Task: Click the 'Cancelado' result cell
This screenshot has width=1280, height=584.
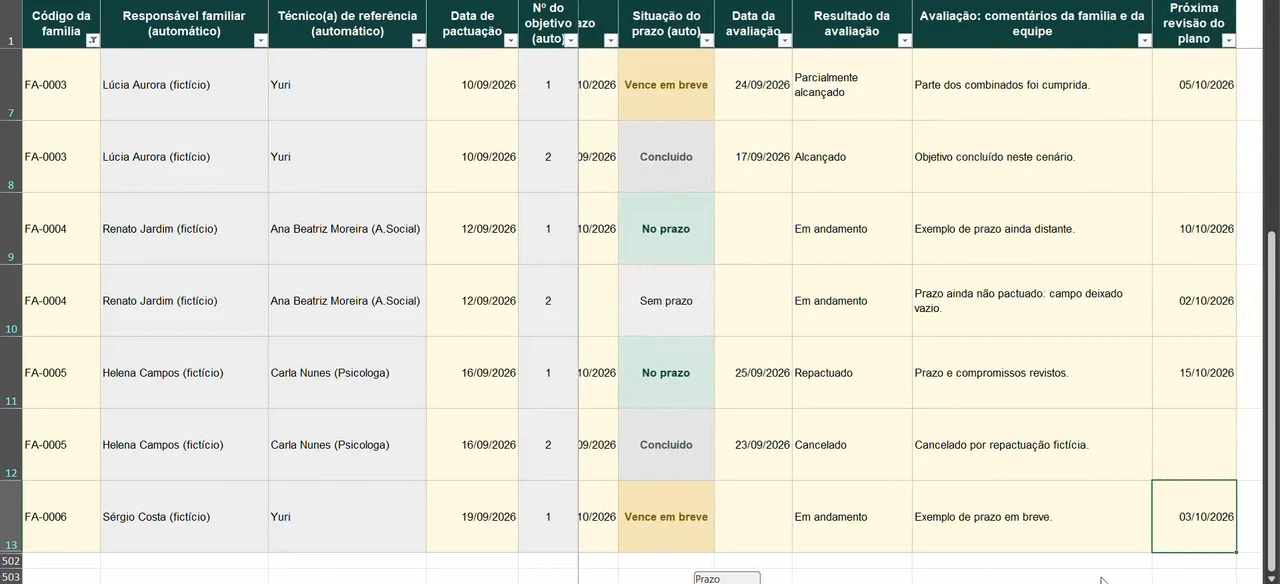Action: tap(852, 445)
